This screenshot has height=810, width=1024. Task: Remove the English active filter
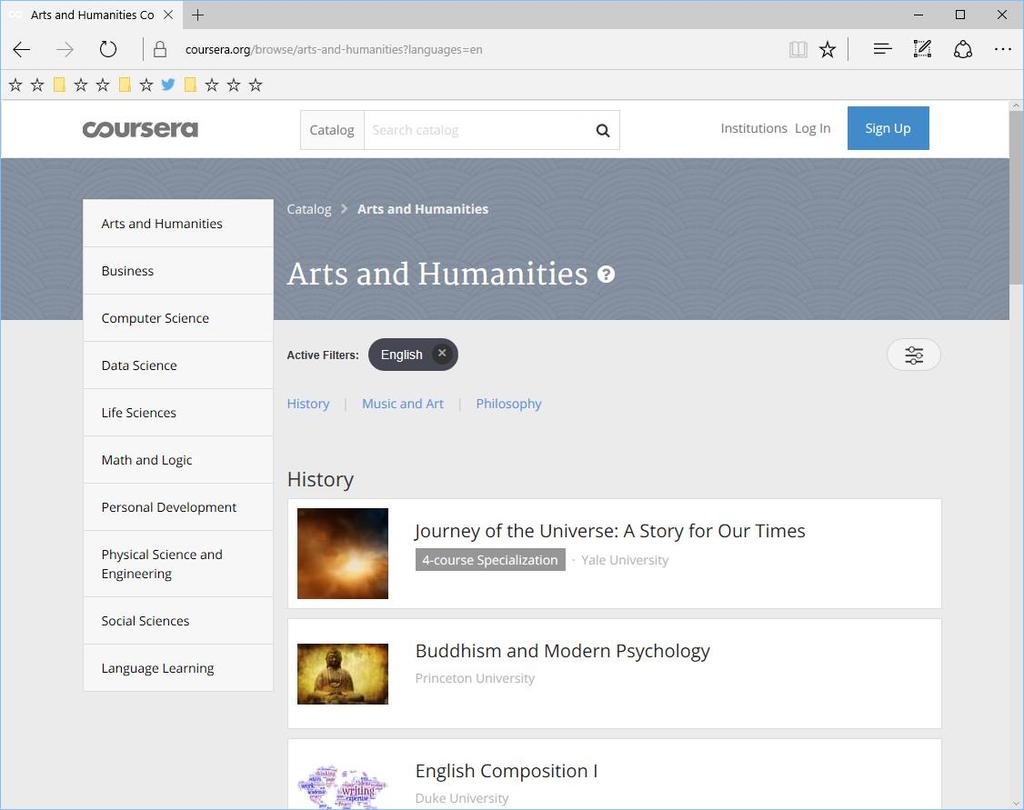(442, 353)
